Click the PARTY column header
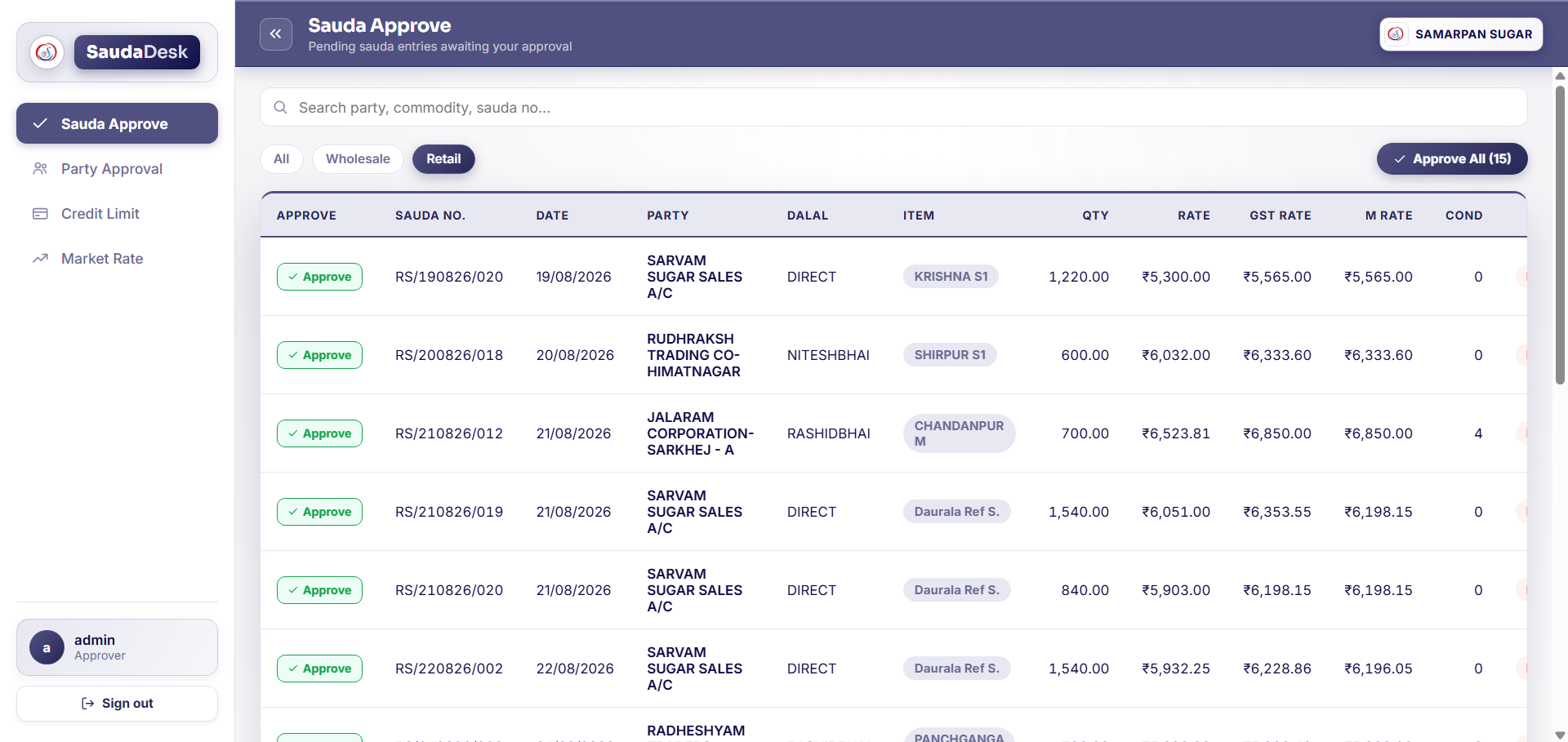The width and height of the screenshot is (1568, 742). 668,215
